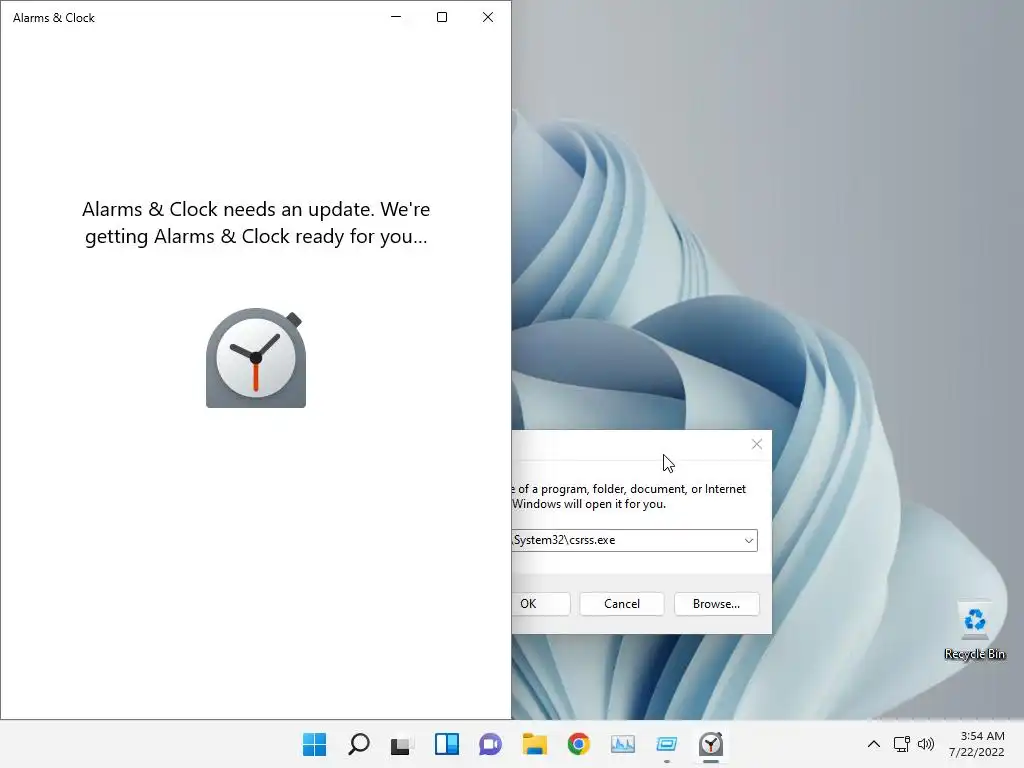Open taskbar Search magnifier
The height and width of the screenshot is (768, 1024).
pos(359,744)
